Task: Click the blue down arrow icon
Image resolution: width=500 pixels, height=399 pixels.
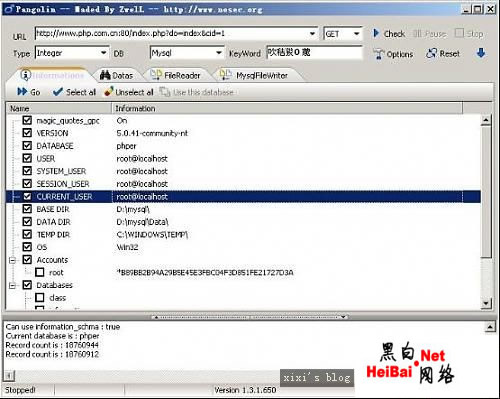Action: [481, 53]
